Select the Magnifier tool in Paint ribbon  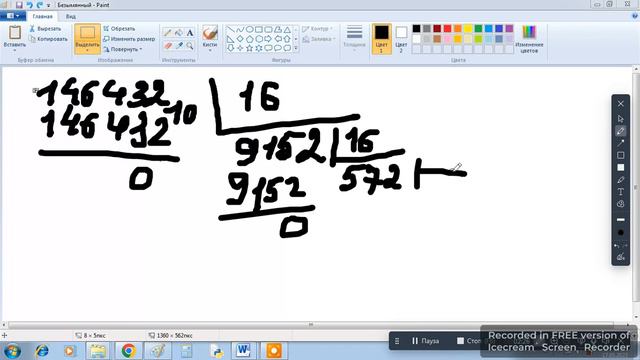pyautogui.click(x=190, y=46)
